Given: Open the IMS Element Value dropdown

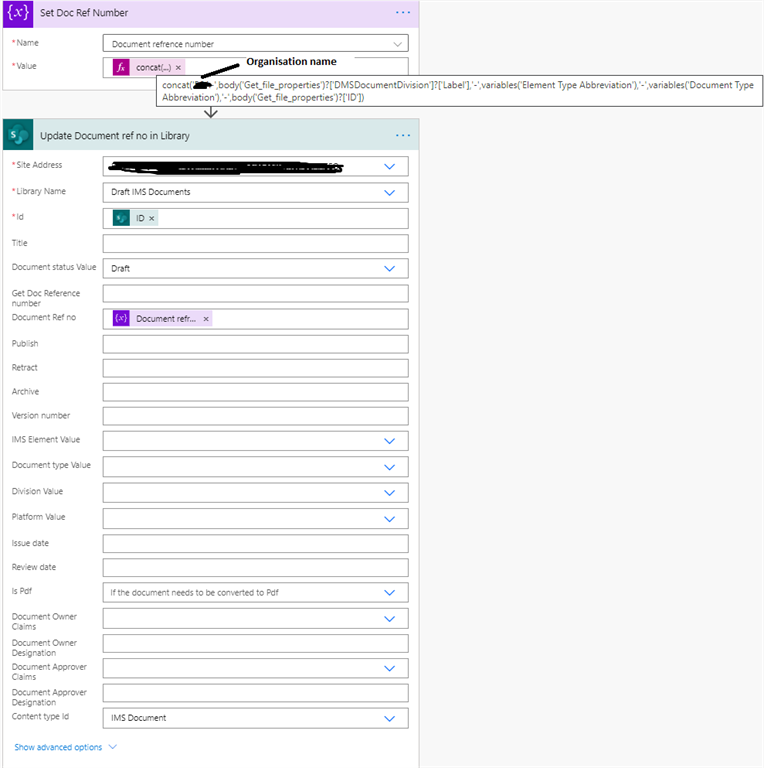Looking at the screenshot, I should [x=389, y=441].
